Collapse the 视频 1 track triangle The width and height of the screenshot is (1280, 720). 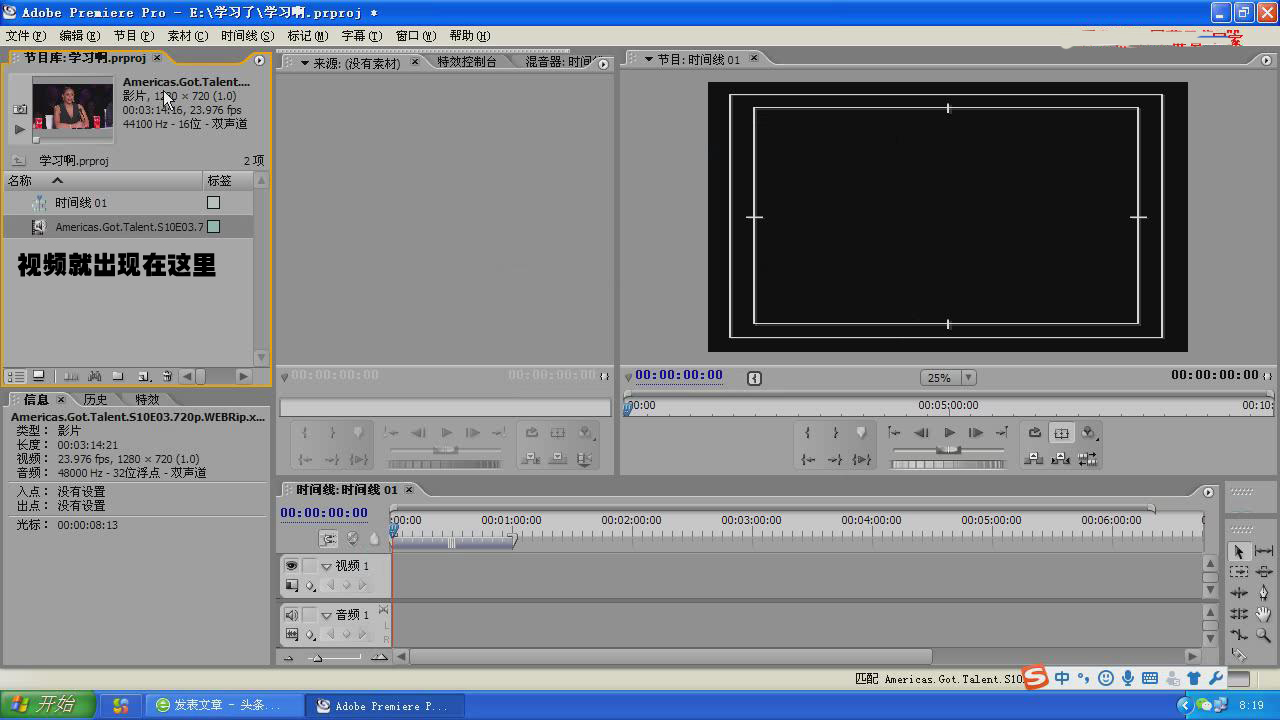326,566
